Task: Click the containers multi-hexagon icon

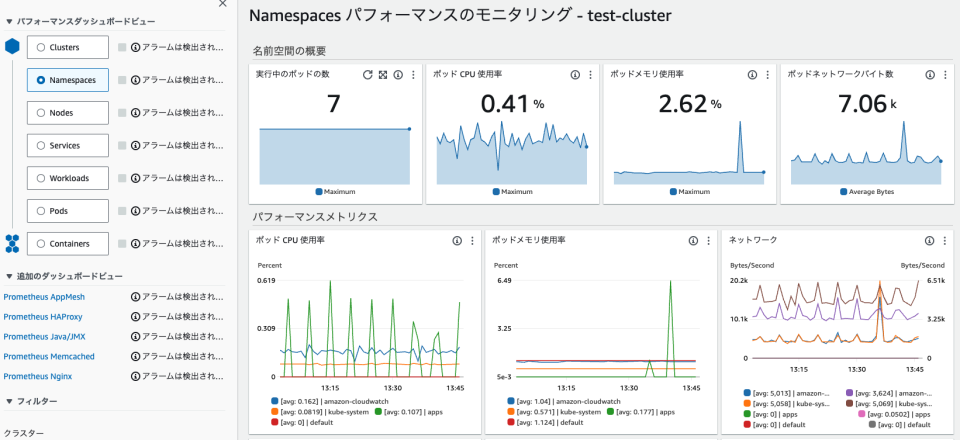Action: [x=12, y=244]
